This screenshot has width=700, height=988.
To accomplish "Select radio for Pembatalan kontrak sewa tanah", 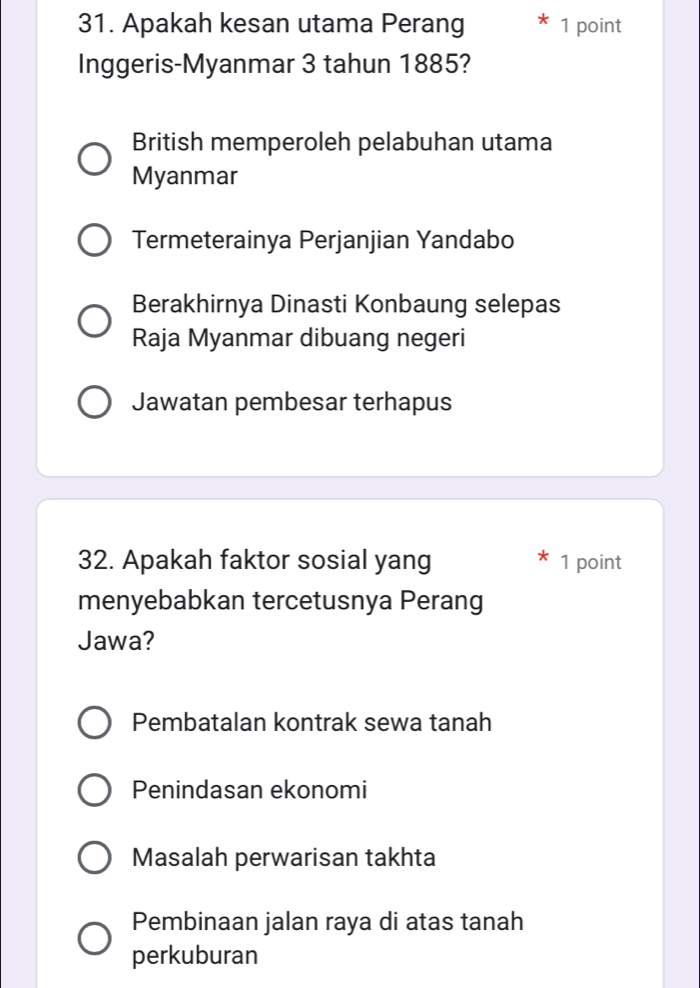I will click(x=95, y=723).
